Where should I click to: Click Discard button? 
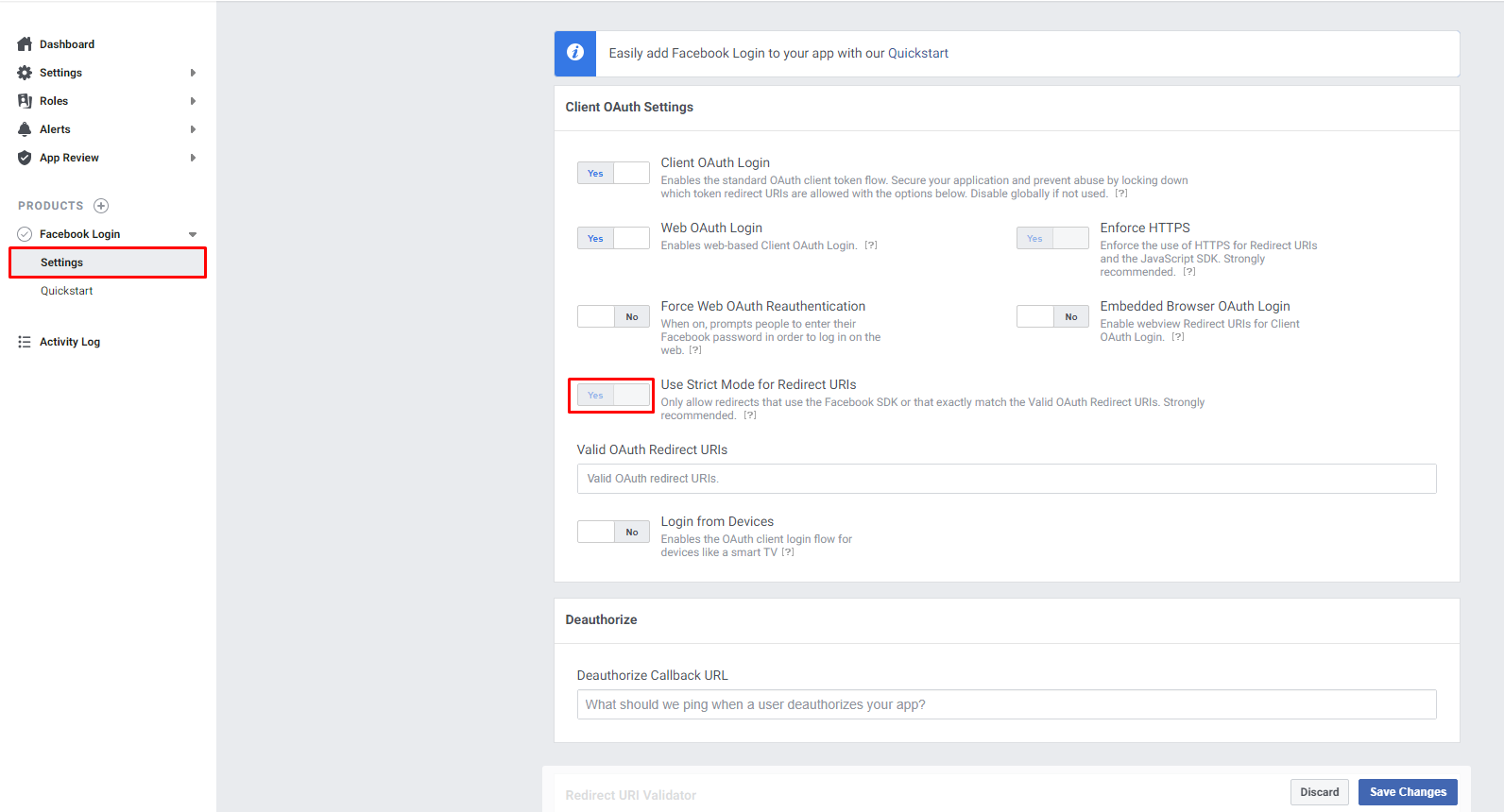click(x=1319, y=792)
